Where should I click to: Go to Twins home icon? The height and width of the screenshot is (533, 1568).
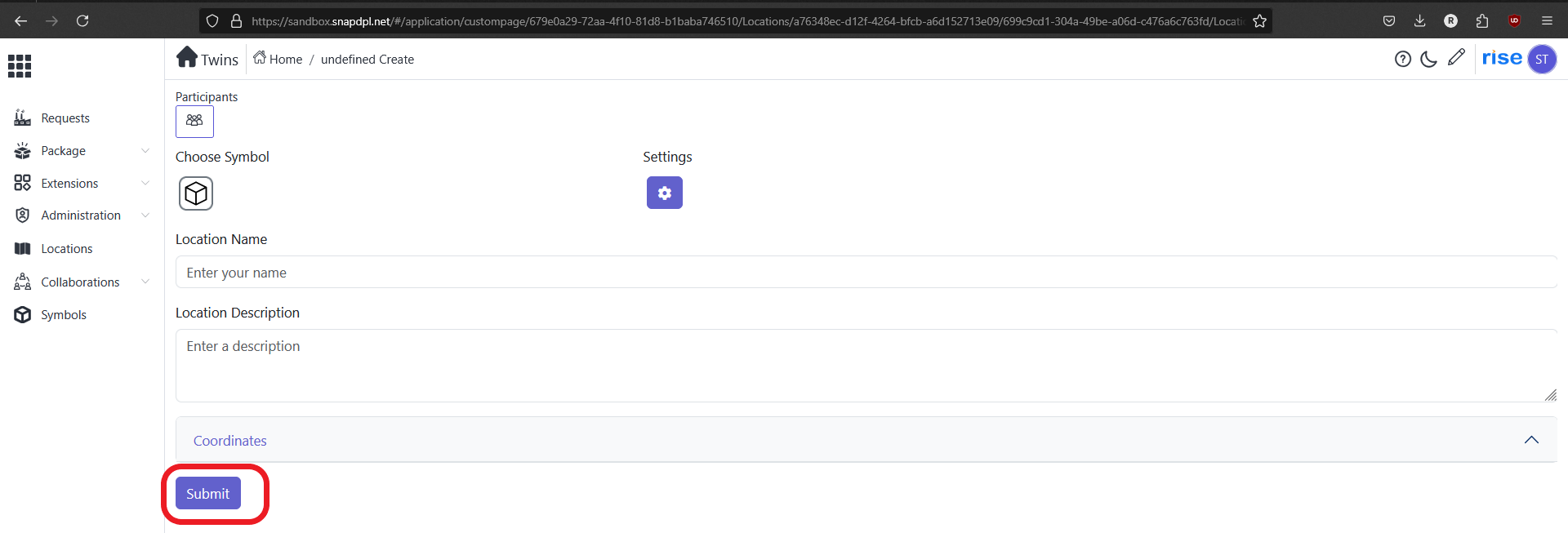point(187,57)
